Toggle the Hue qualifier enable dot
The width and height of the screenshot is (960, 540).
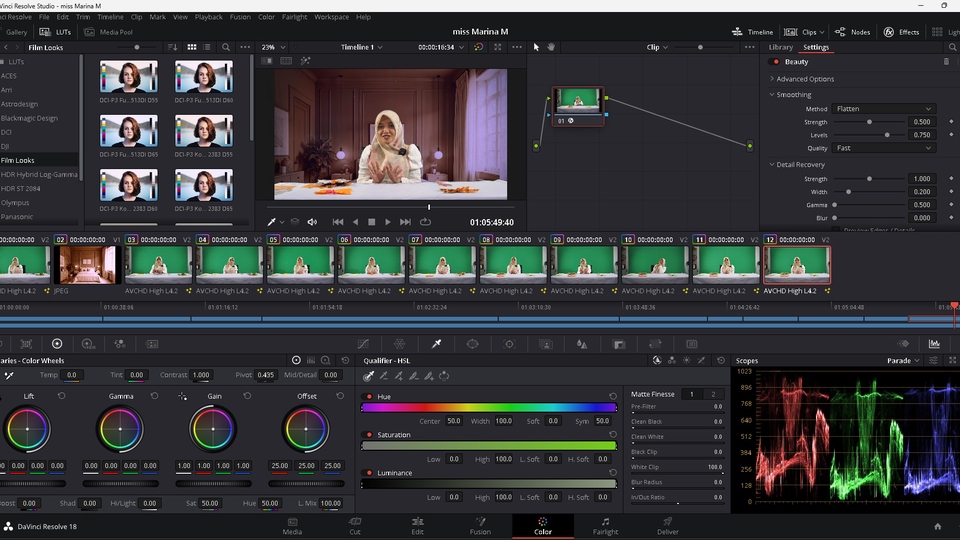click(369, 397)
